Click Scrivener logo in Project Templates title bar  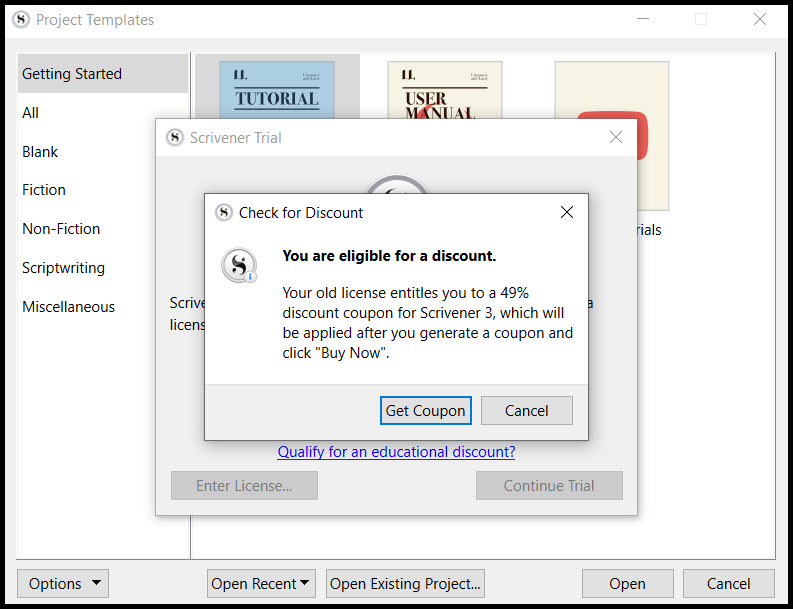21,20
